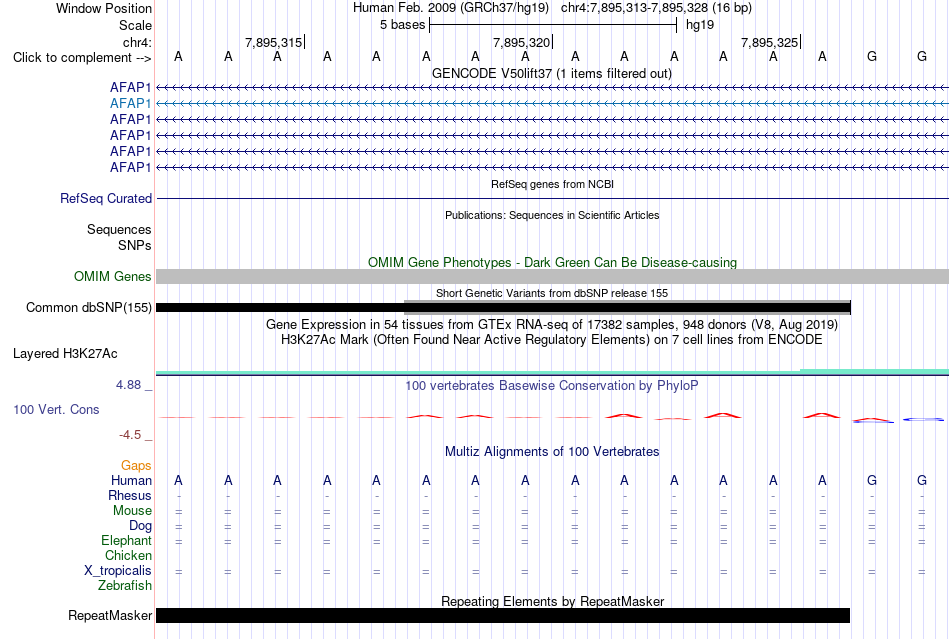
Task: Select the Mouse species label
Action: pos(132,511)
